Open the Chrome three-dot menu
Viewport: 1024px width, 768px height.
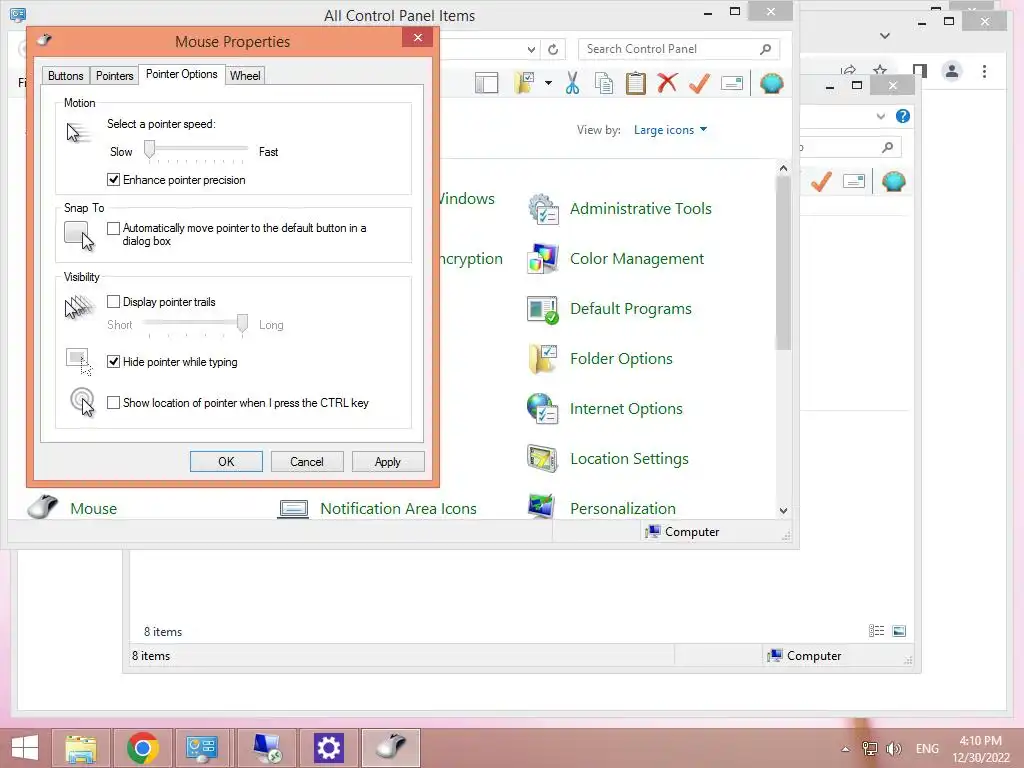coord(984,71)
